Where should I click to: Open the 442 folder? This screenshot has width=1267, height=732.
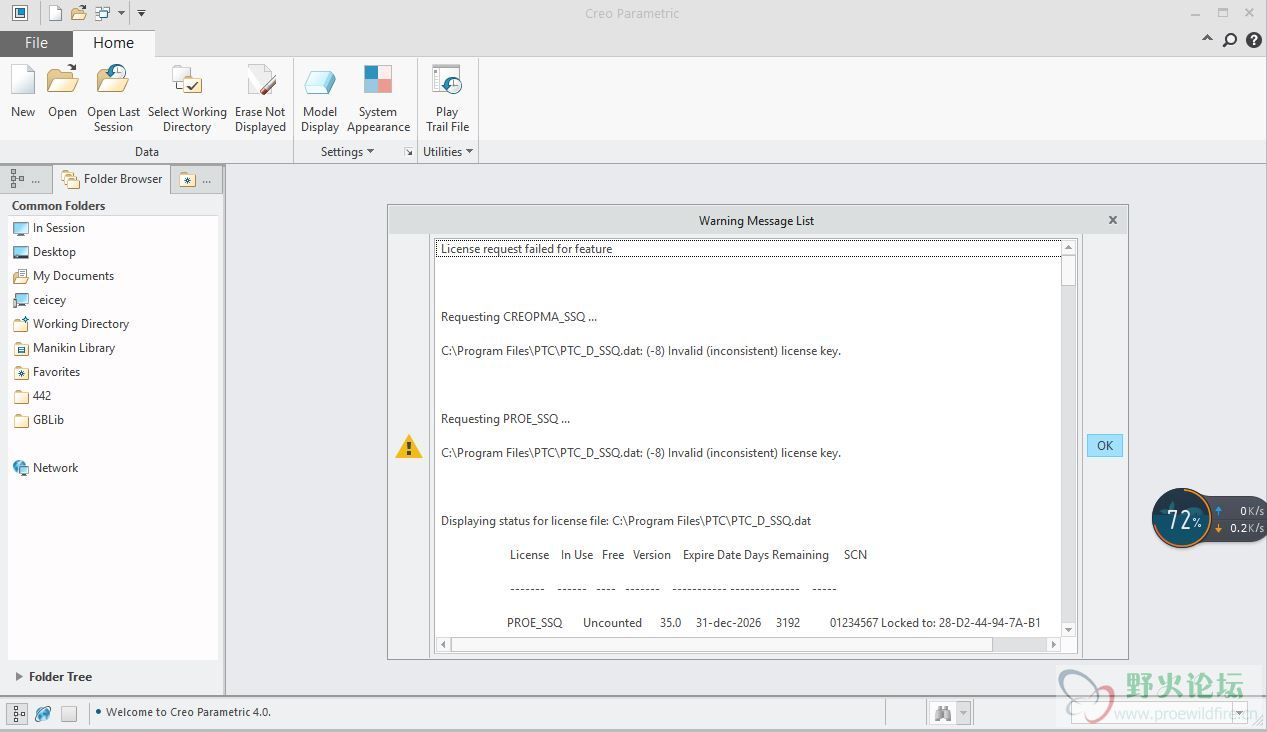coord(41,396)
